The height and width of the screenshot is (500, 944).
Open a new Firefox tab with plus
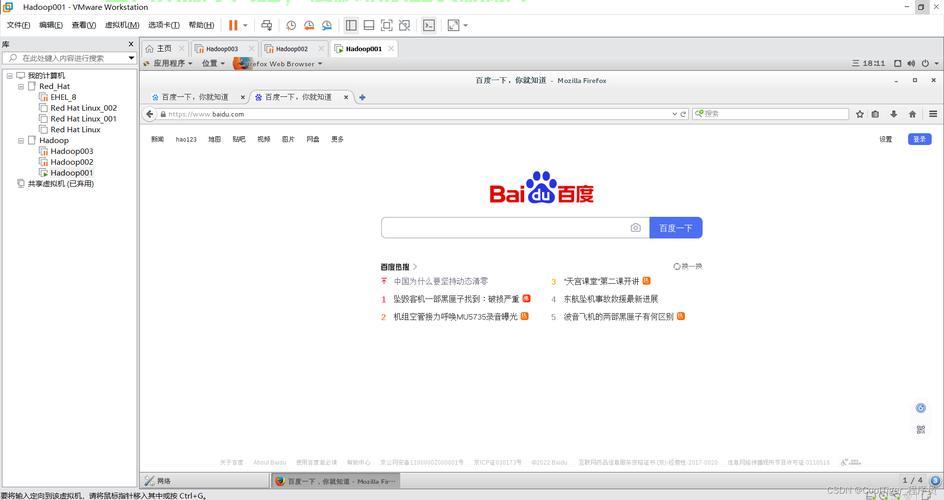(362, 97)
